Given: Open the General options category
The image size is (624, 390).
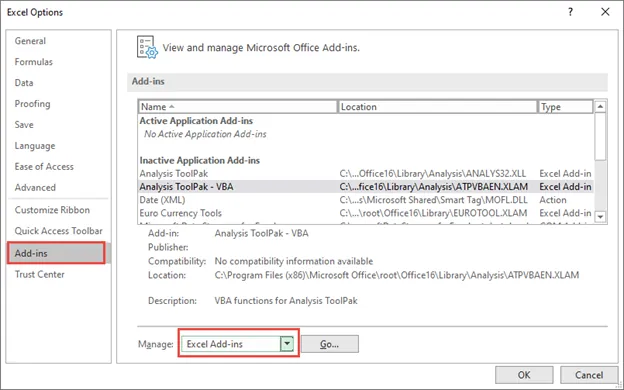Looking at the screenshot, I should coord(30,41).
